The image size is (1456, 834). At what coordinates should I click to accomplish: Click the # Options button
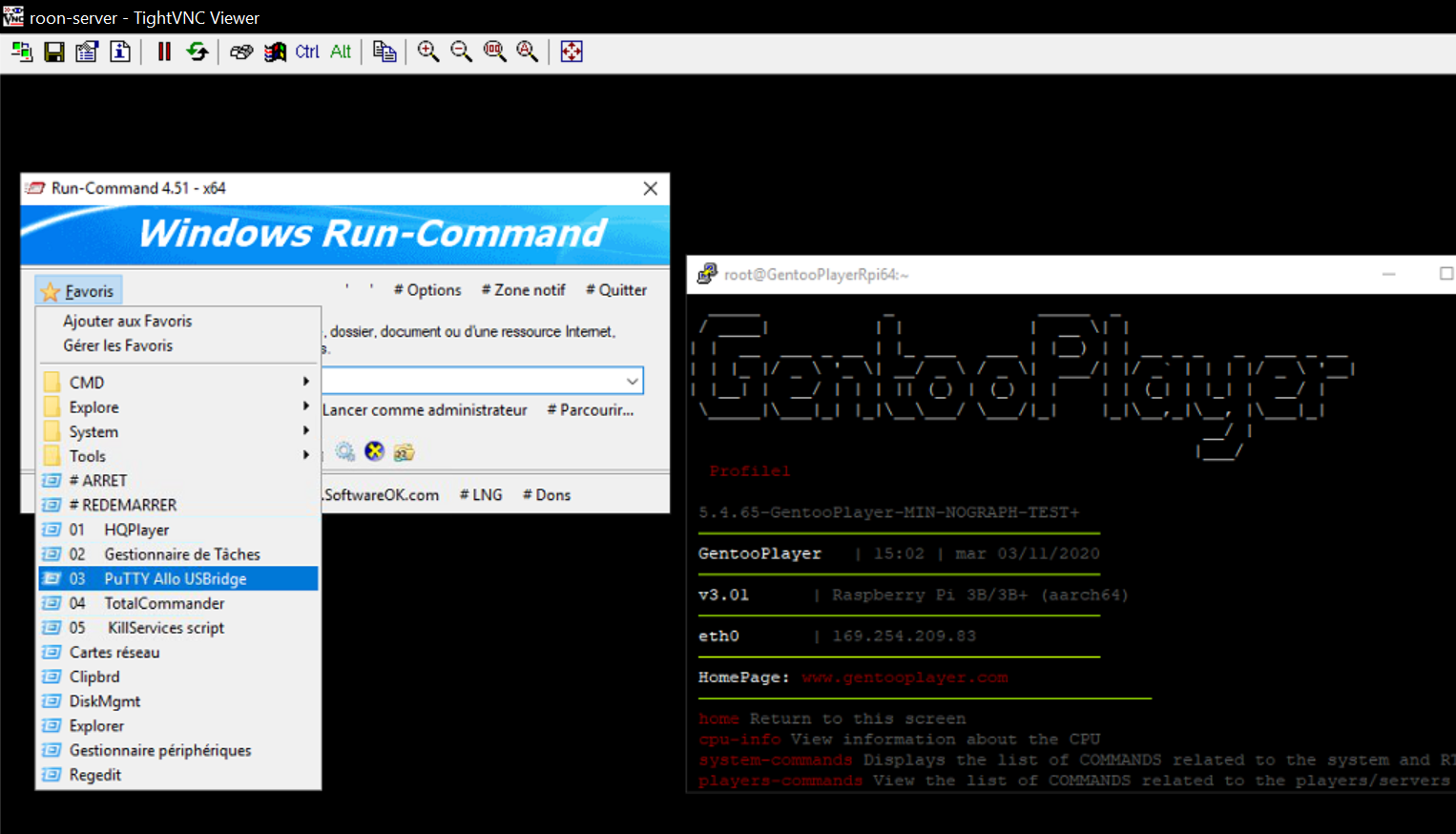427,290
